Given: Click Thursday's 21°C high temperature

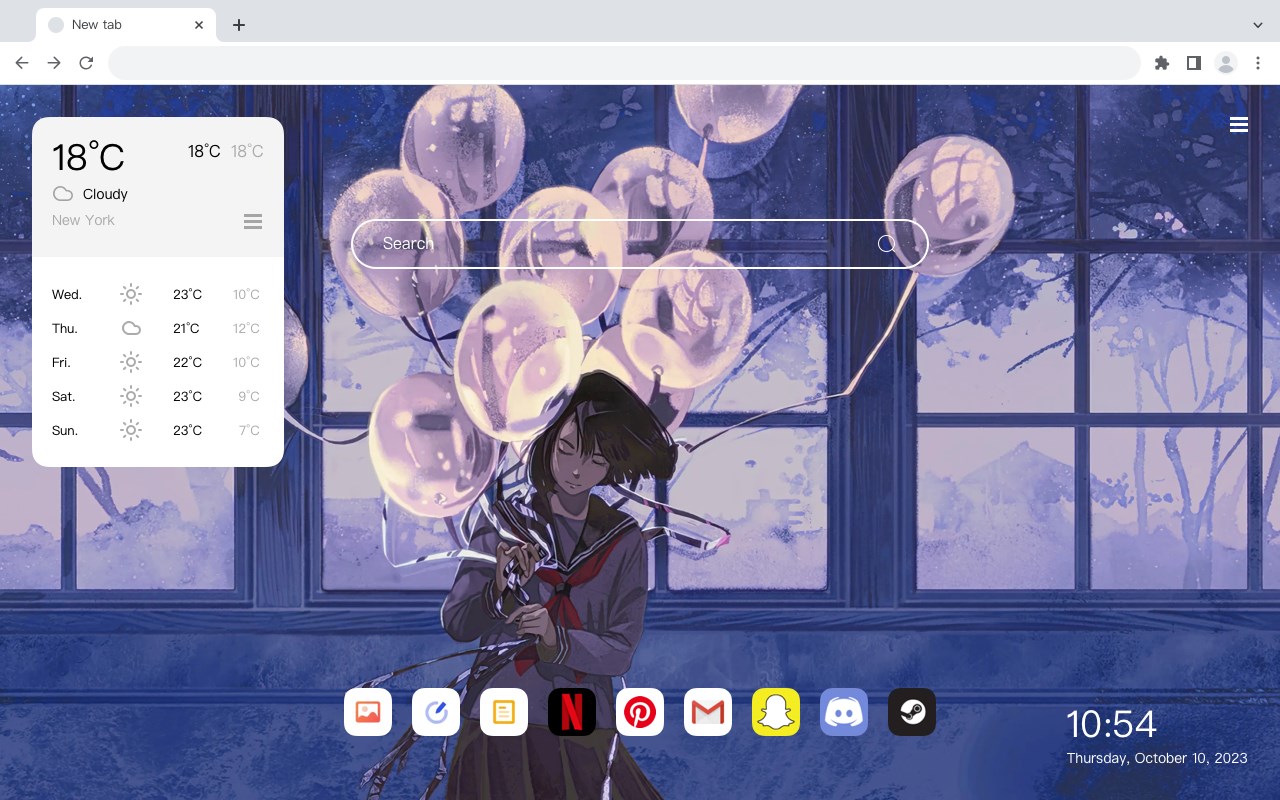Looking at the screenshot, I should coord(187,328).
